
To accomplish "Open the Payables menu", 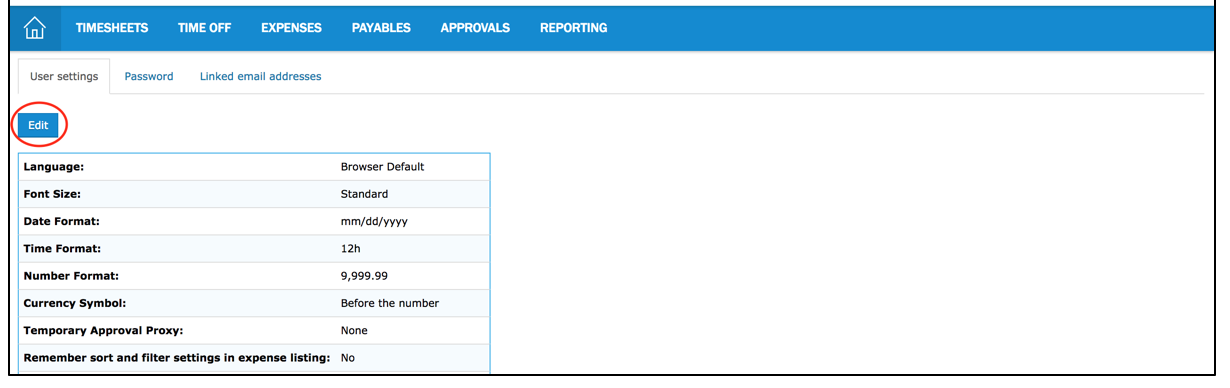I will coord(381,28).
